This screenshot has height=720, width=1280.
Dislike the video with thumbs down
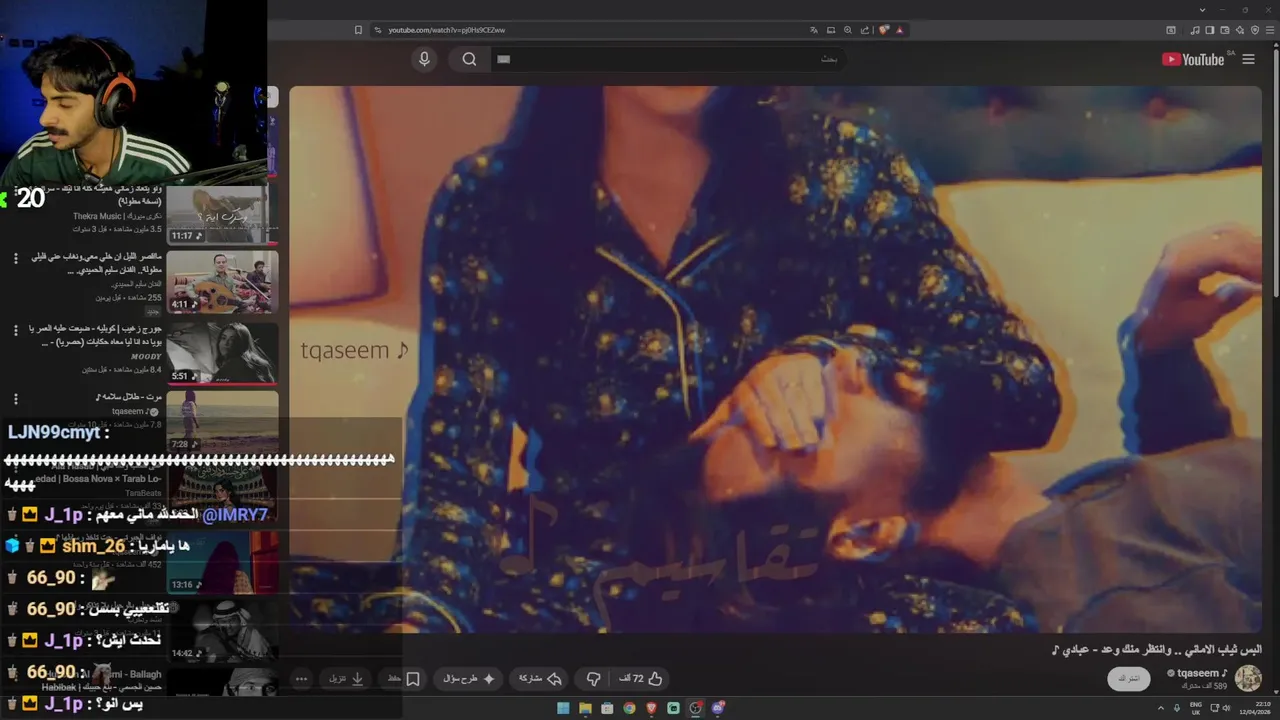pyautogui.click(x=593, y=678)
